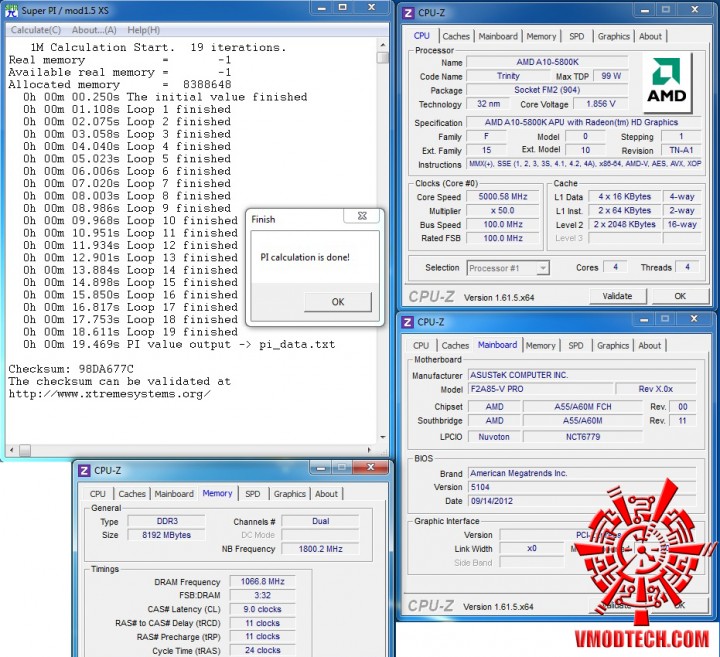Select SPD tab in the Mainboard CPU-Z window
This screenshot has width=720, height=657.
(x=576, y=345)
